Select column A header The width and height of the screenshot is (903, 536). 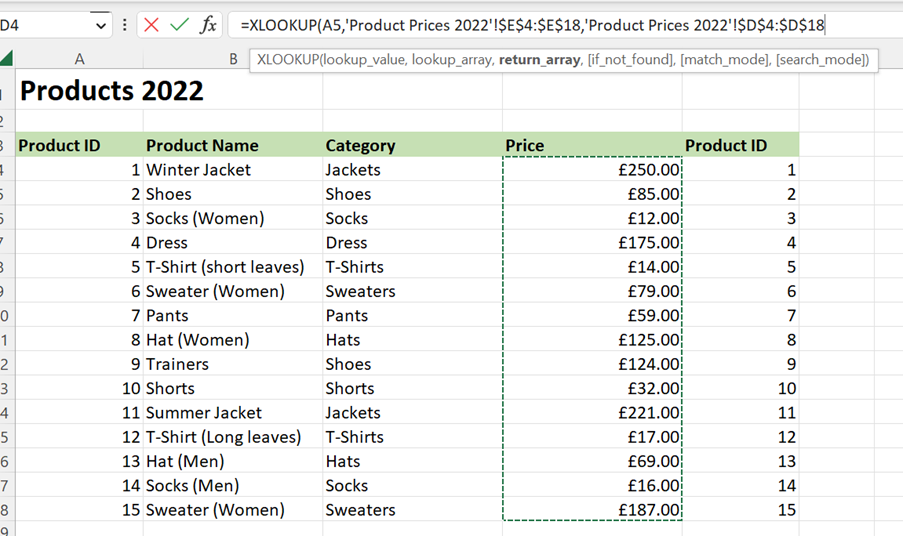point(79,59)
